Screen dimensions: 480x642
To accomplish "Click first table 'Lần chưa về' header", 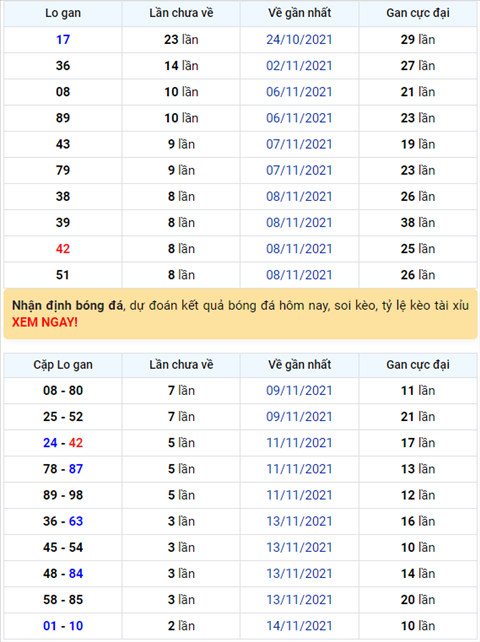I will click(x=181, y=13).
